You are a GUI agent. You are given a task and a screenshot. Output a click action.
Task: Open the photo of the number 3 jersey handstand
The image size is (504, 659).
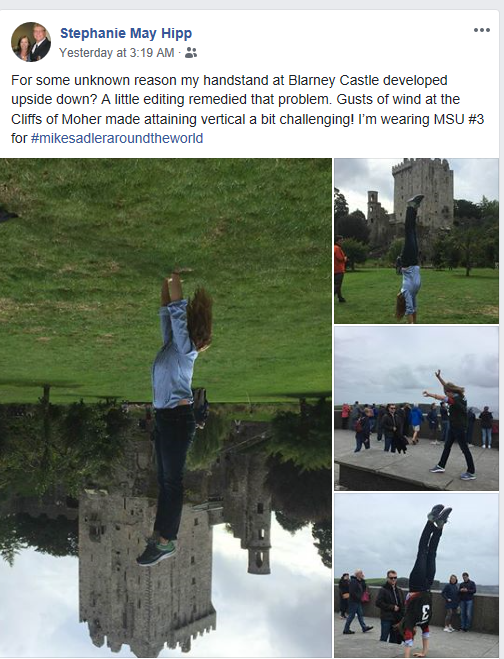[x=417, y=575]
